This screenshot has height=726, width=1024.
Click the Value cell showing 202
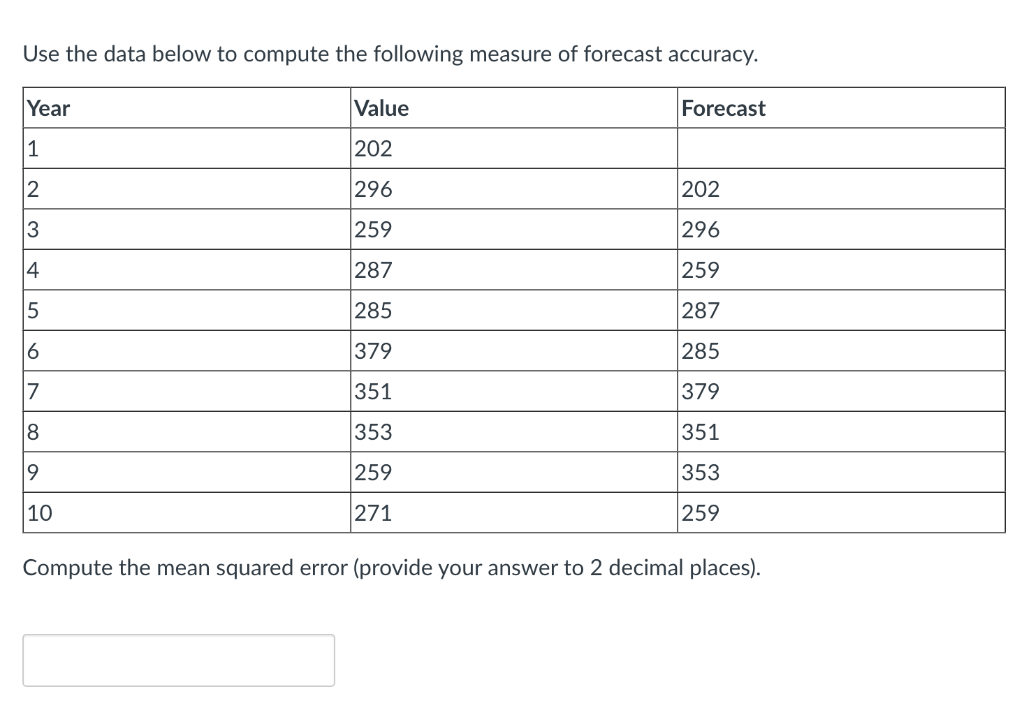point(371,148)
